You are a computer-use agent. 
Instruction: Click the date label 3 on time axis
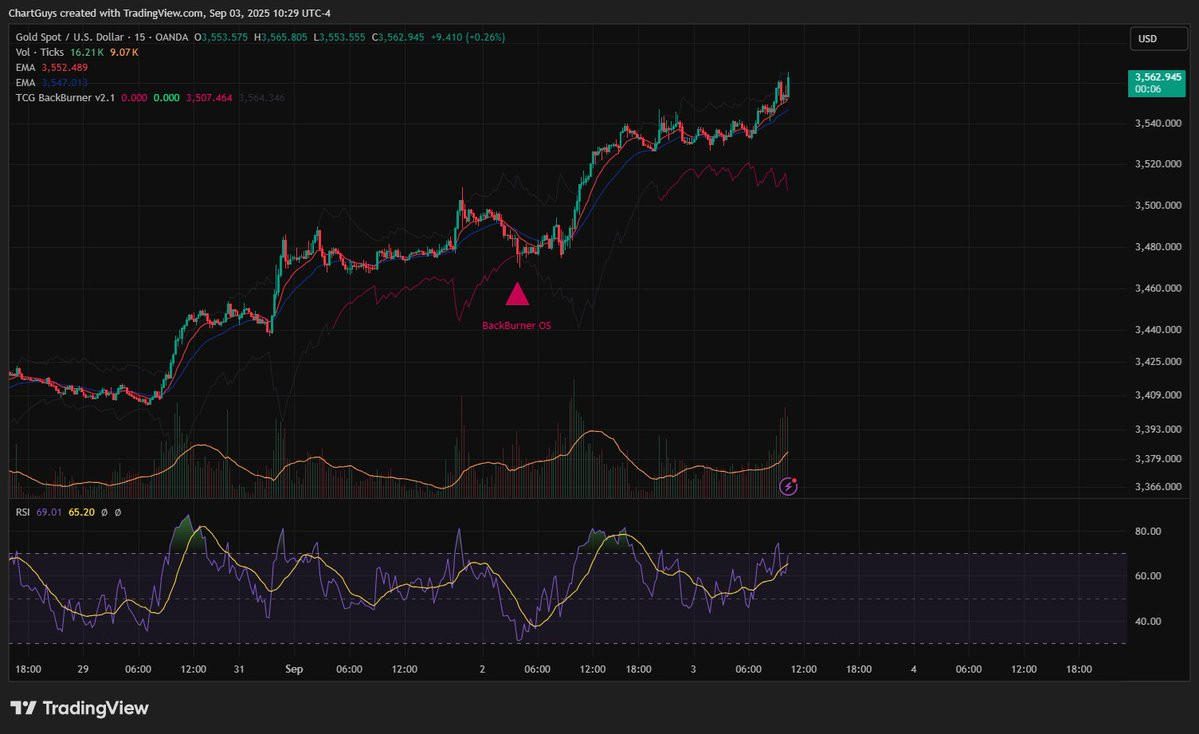coord(693,669)
